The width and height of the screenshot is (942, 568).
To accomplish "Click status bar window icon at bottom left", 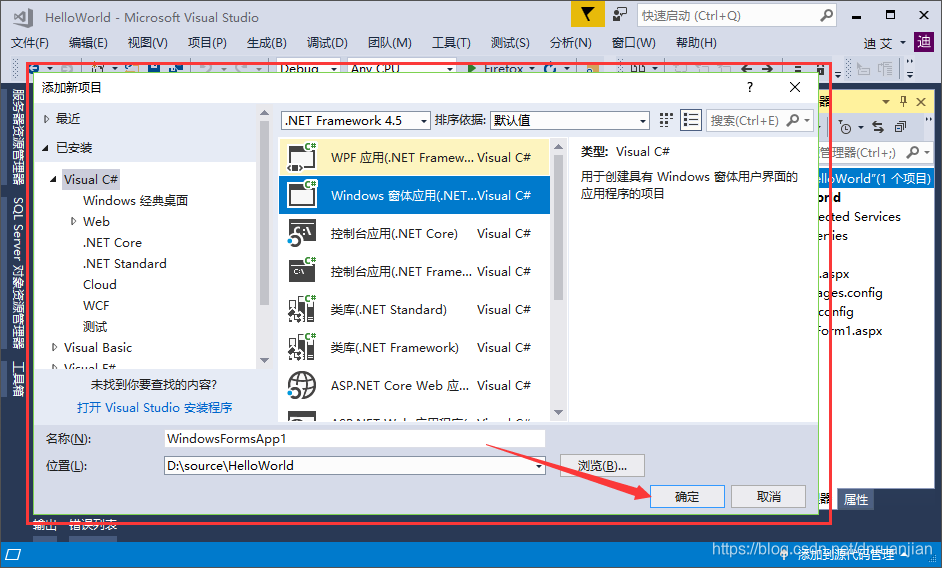I will coord(13,554).
